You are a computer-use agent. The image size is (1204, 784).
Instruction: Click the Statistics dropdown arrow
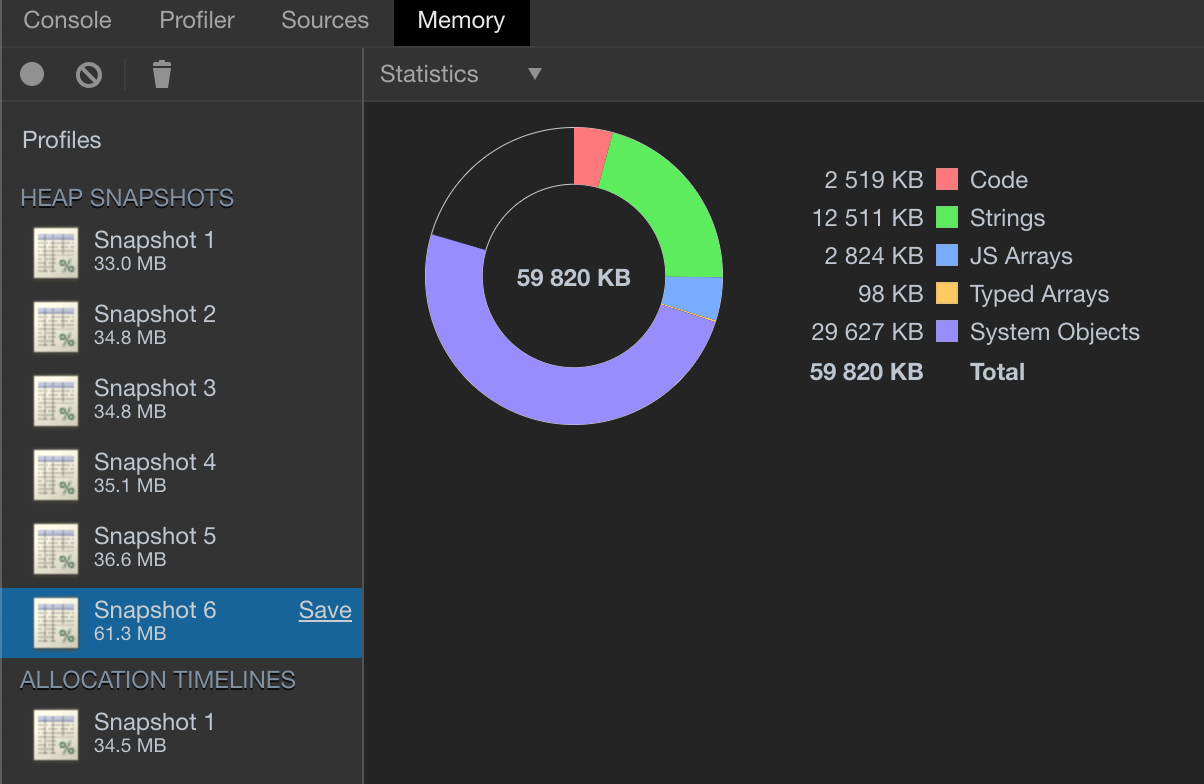click(536, 73)
